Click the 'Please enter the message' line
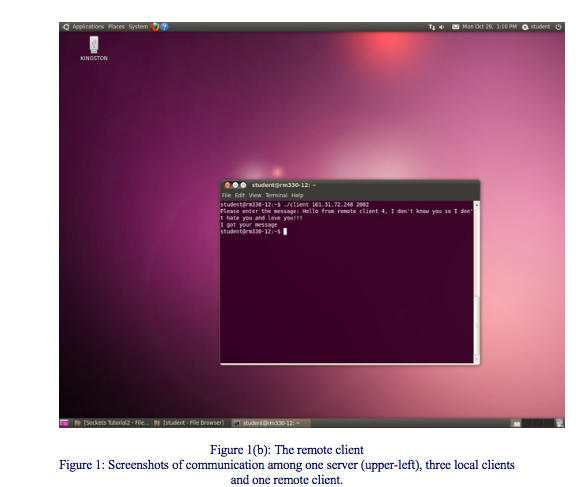The image size is (576, 487). coord(346,211)
